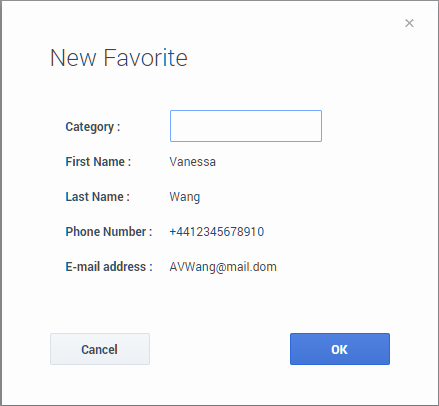Screen dimensions: 439x406
Task: Focus the Category text field
Action: pos(246,126)
